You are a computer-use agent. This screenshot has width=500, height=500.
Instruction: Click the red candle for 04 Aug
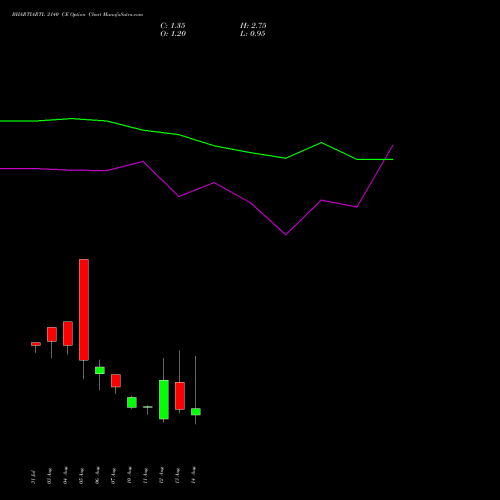click(x=68, y=333)
